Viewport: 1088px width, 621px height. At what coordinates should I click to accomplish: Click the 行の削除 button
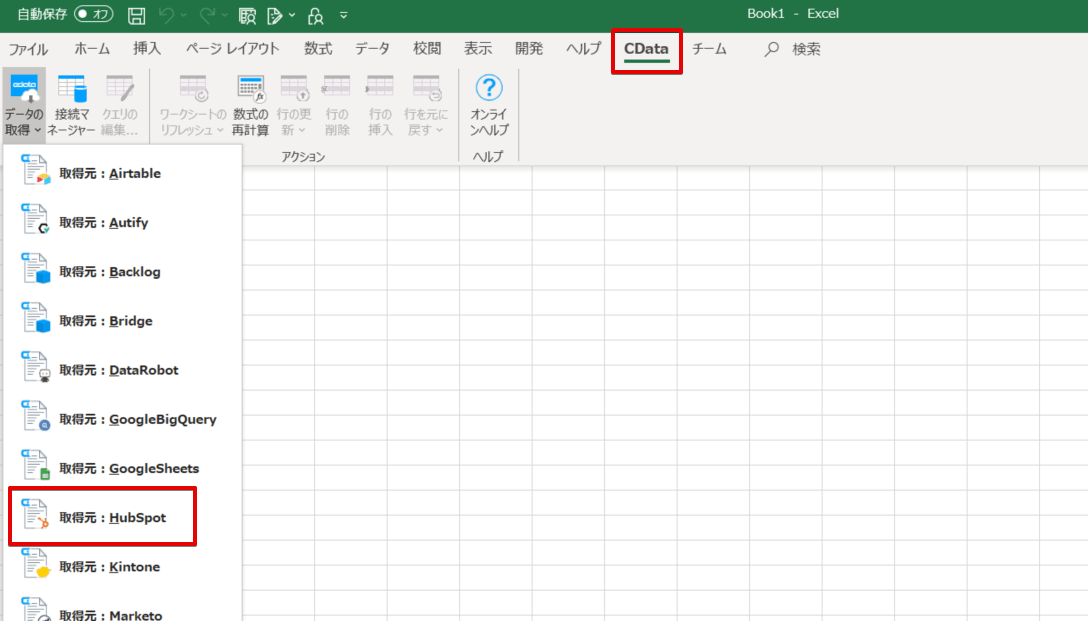click(x=337, y=105)
